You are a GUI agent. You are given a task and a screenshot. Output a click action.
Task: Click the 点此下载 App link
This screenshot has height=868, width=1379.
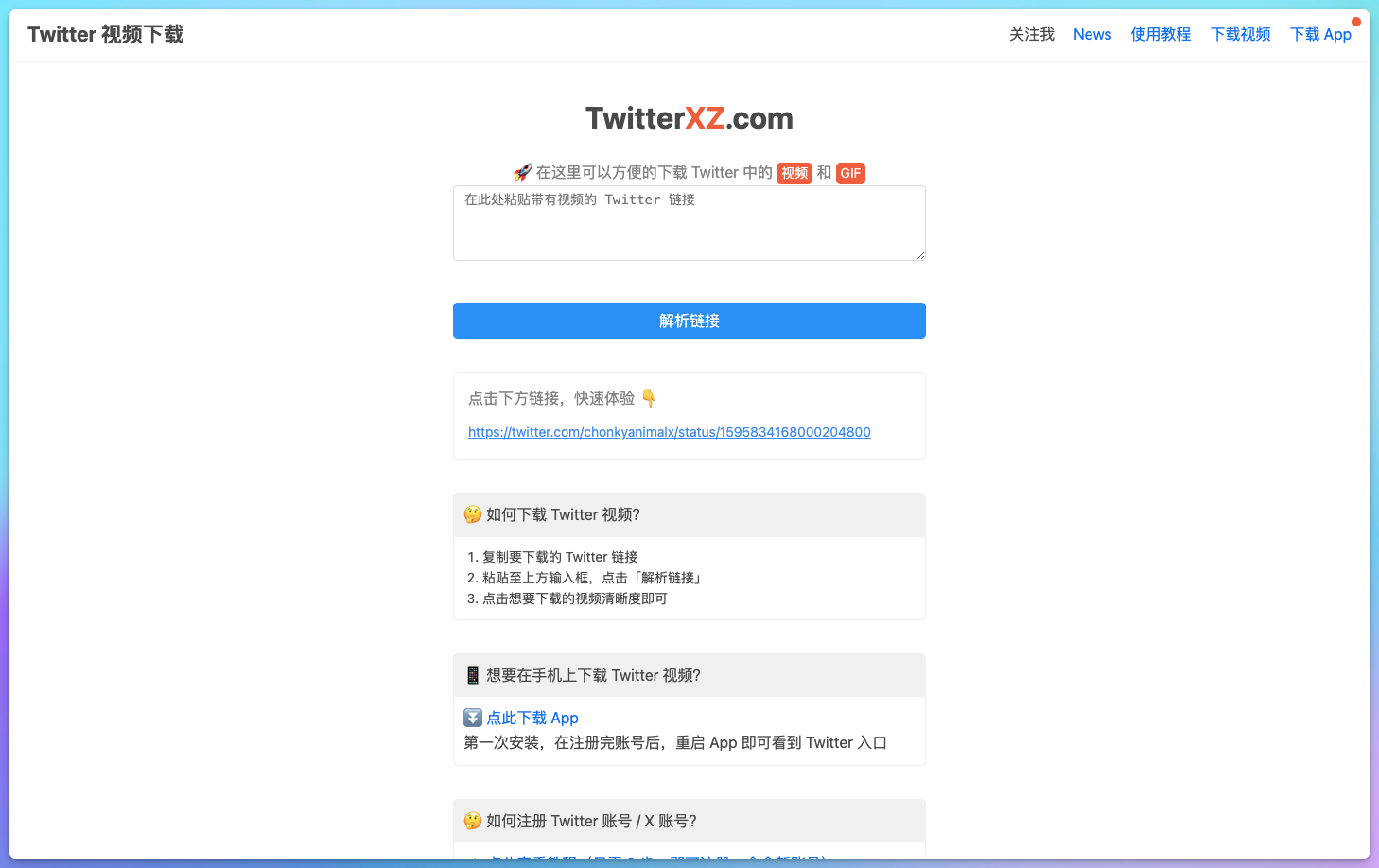tap(532, 718)
